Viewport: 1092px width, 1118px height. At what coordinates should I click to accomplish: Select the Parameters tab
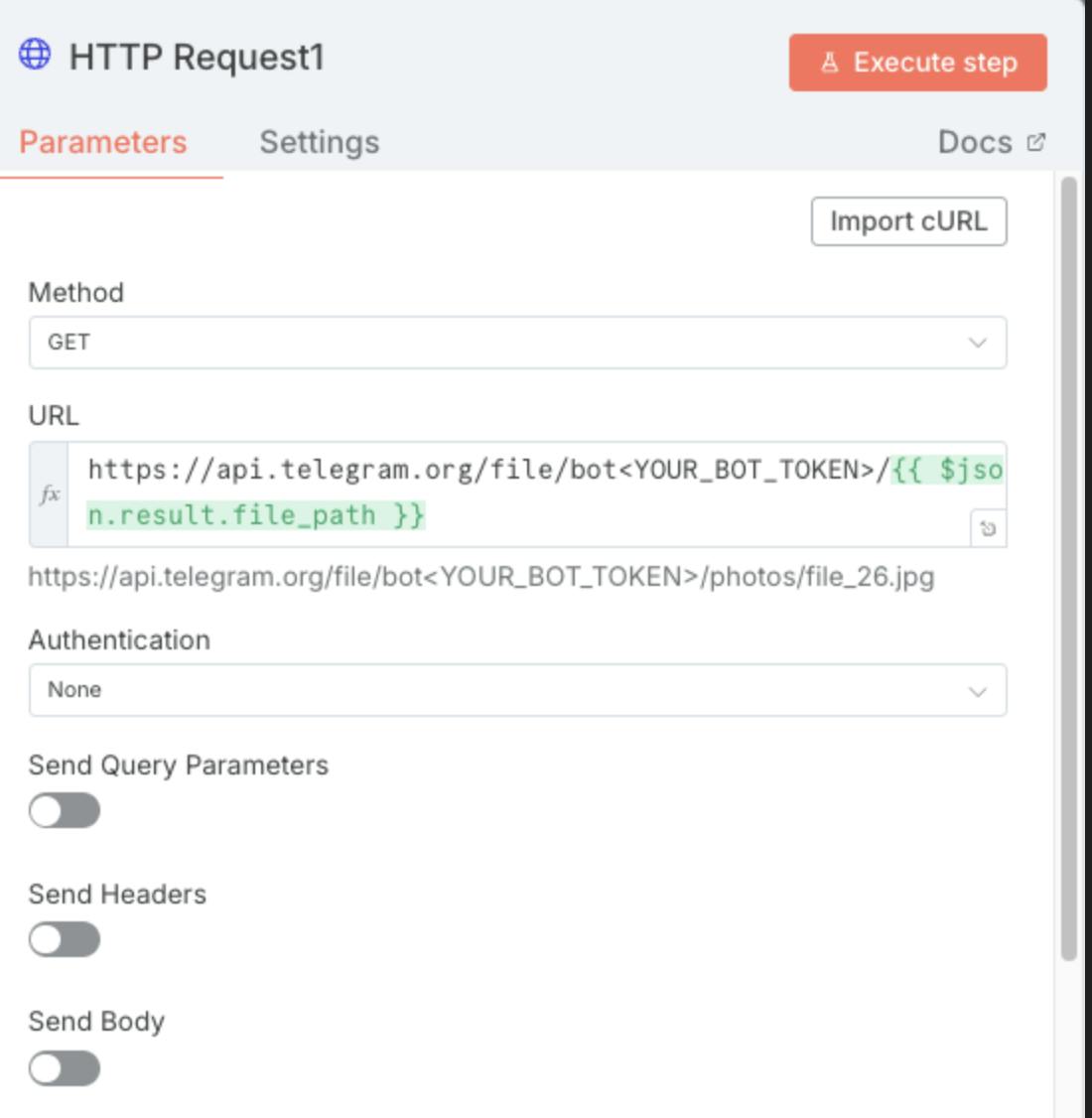tap(103, 142)
